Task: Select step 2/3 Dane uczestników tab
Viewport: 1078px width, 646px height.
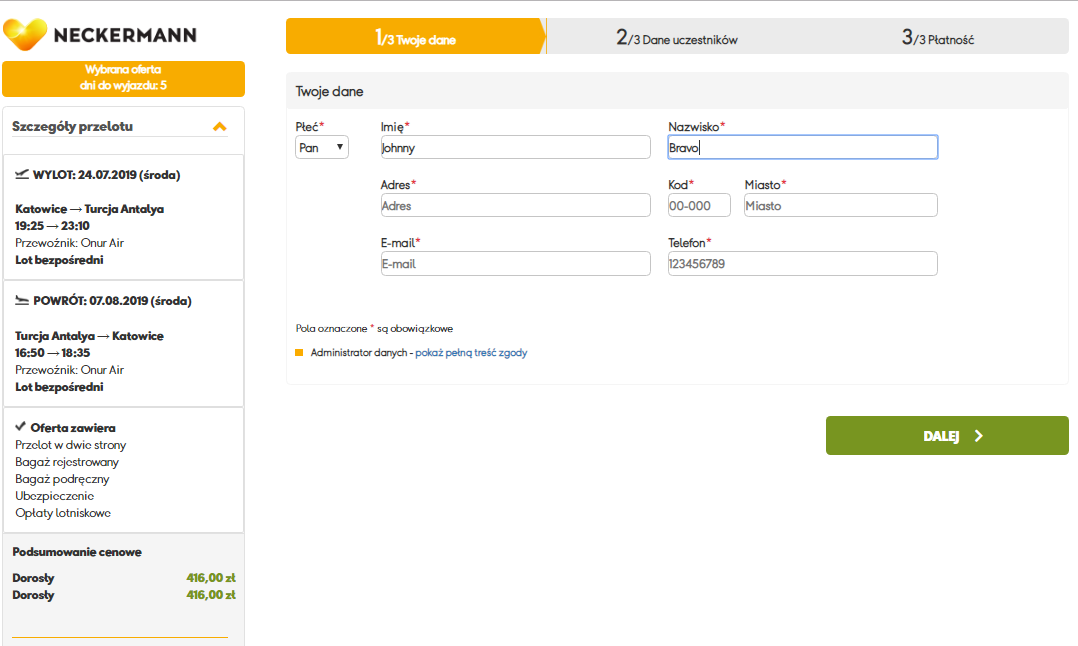Action: tap(676, 36)
